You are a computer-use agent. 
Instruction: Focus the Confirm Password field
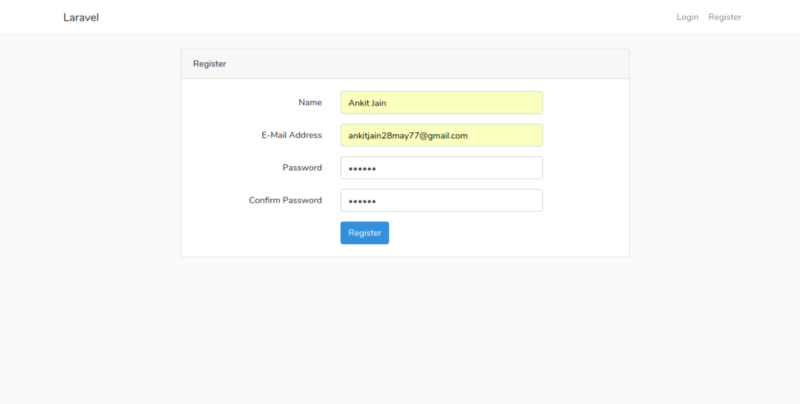(x=441, y=200)
